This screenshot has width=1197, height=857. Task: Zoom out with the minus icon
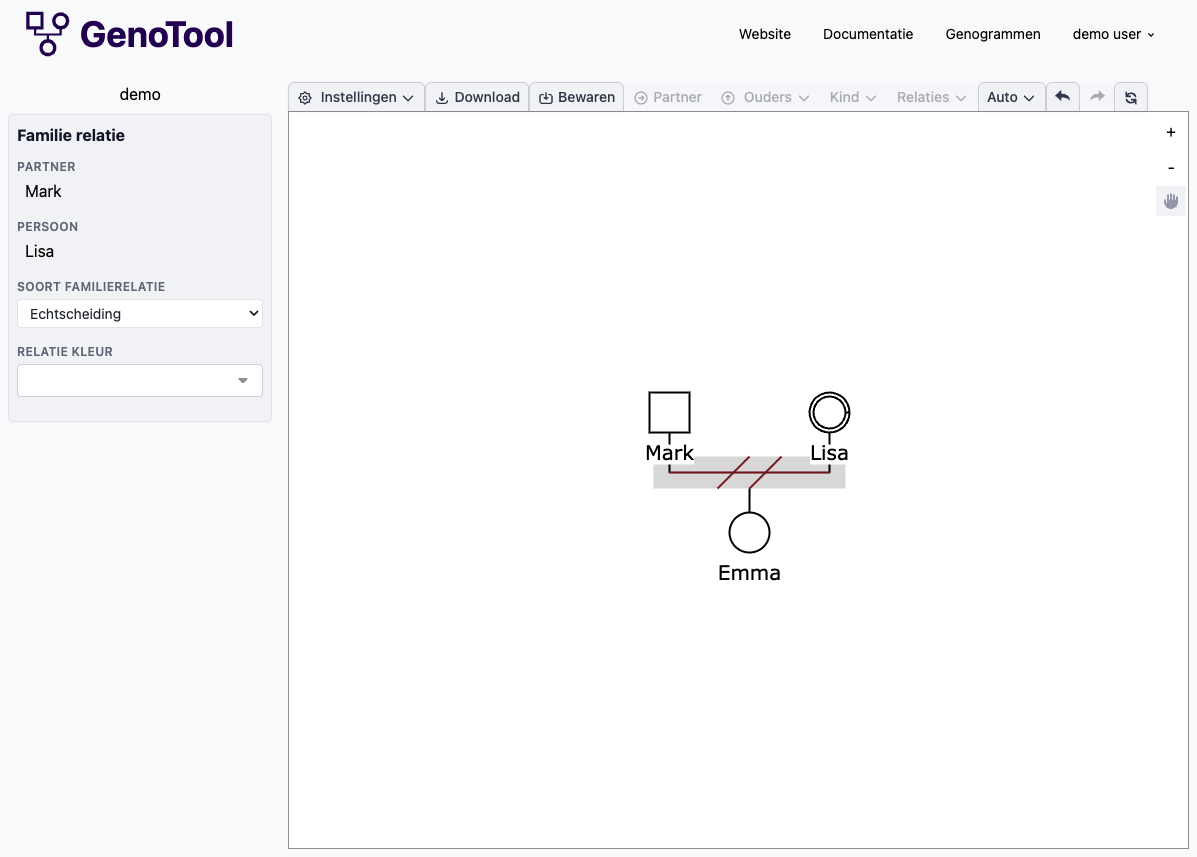tap(1171, 167)
